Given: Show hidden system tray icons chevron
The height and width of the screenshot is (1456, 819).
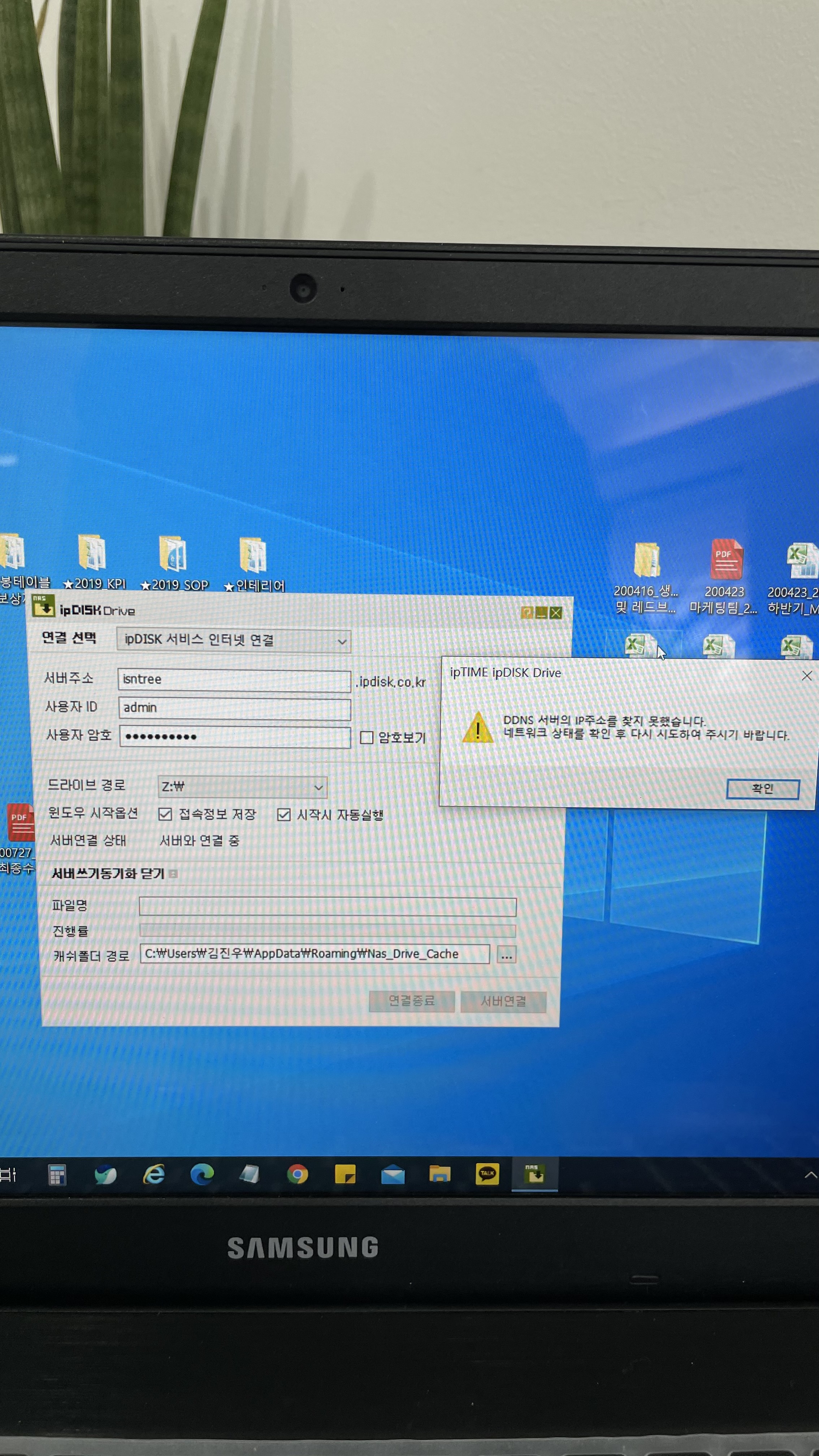Looking at the screenshot, I should [x=810, y=1176].
